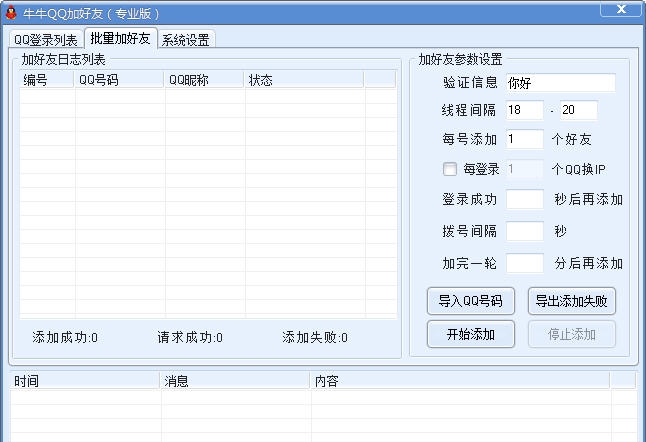Click the 导出添加失败 button
646x442 pixels.
(x=571, y=301)
